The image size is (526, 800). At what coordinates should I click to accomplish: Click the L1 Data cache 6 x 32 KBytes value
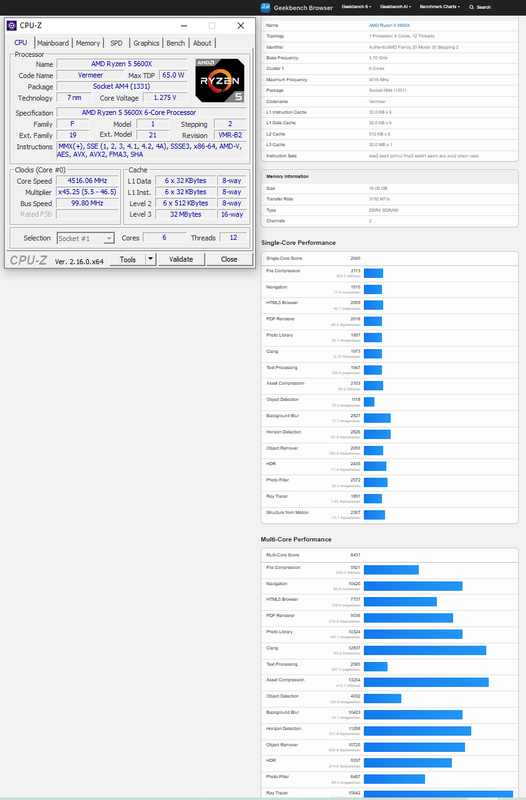pos(185,181)
